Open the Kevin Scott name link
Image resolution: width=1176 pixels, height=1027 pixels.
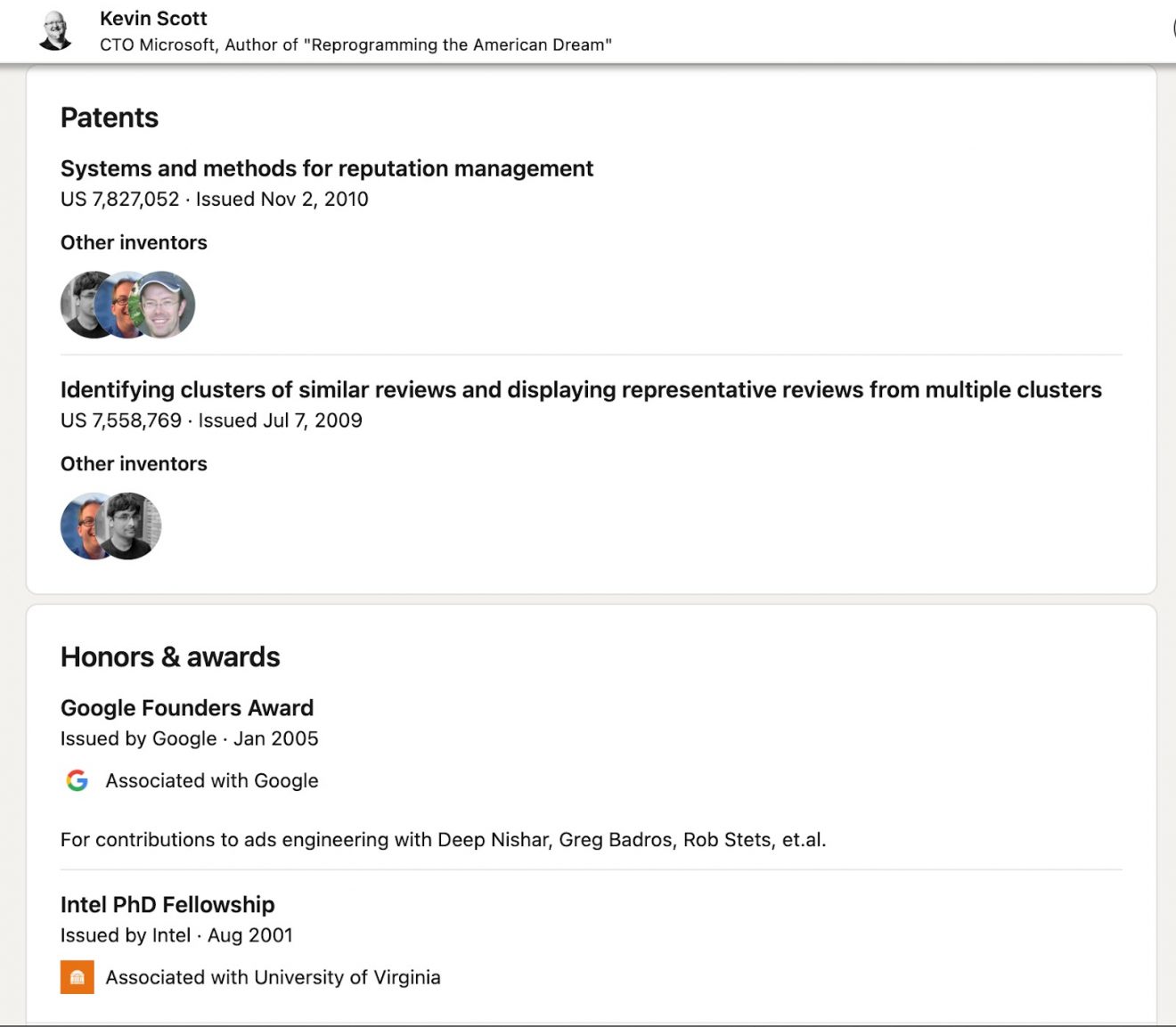(153, 18)
